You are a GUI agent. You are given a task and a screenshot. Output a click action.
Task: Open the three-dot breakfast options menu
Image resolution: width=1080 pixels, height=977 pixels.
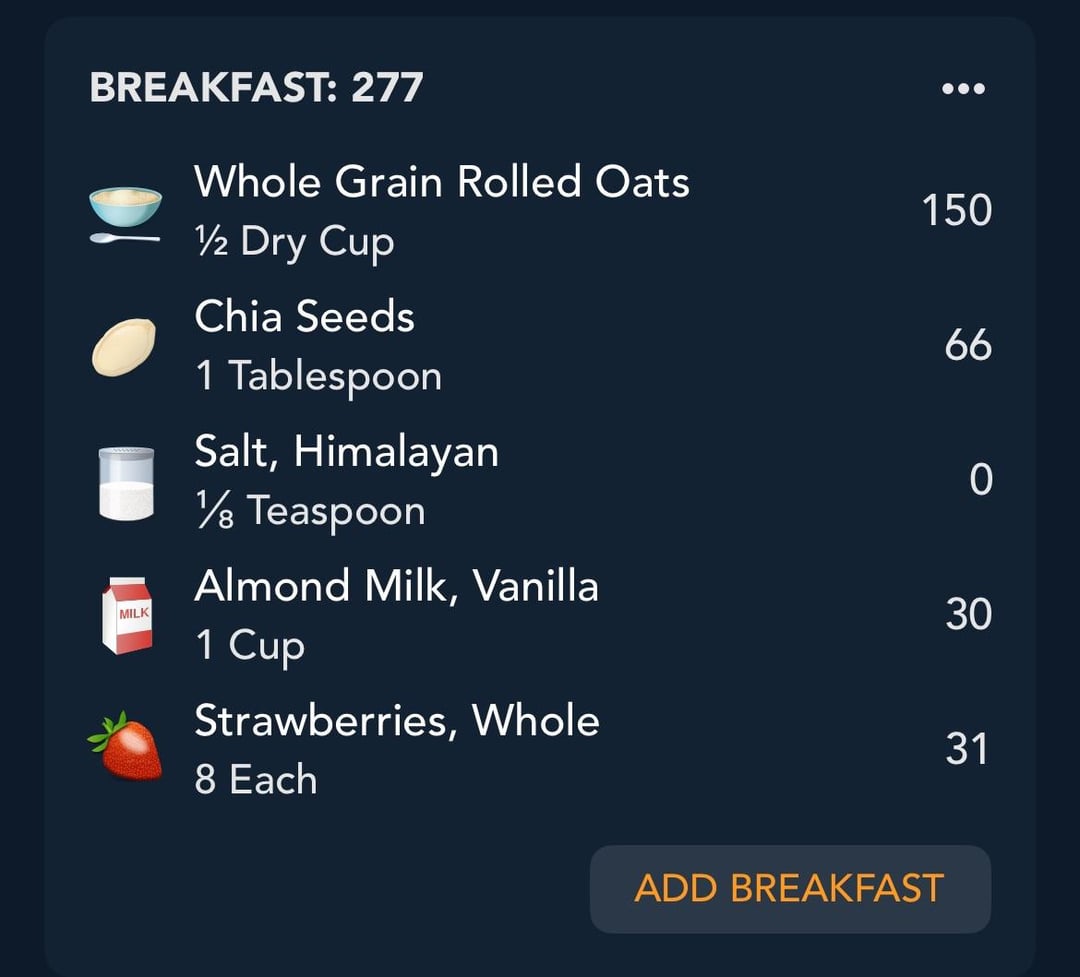point(964,88)
